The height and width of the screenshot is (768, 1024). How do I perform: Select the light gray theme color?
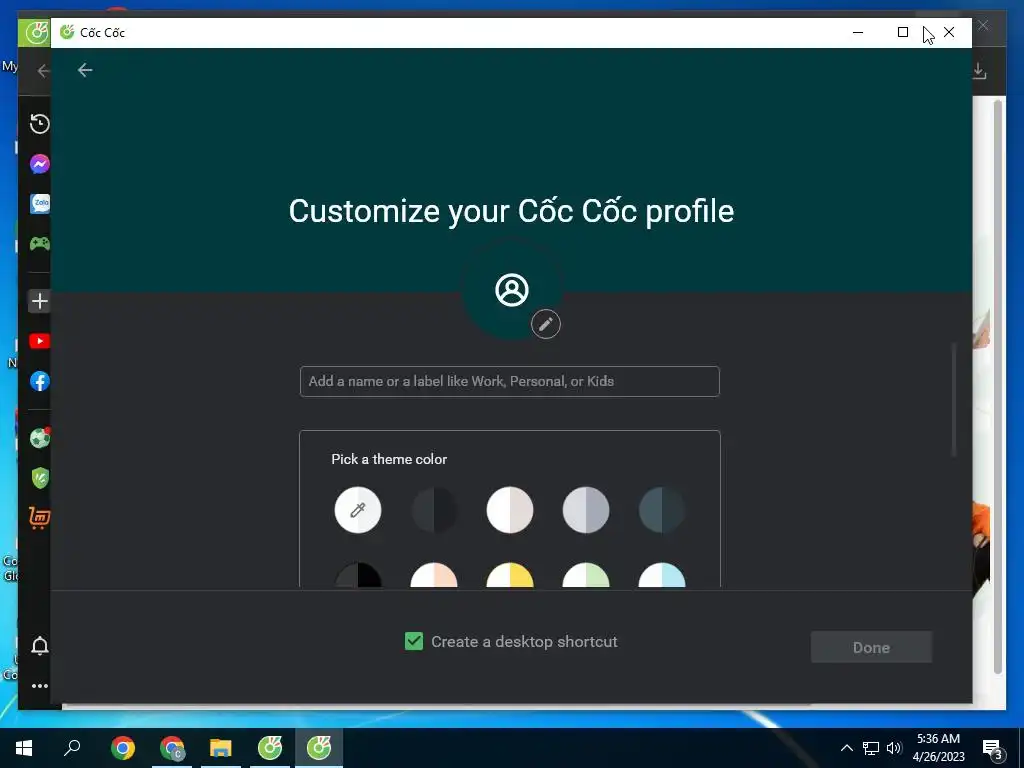click(586, 510)
